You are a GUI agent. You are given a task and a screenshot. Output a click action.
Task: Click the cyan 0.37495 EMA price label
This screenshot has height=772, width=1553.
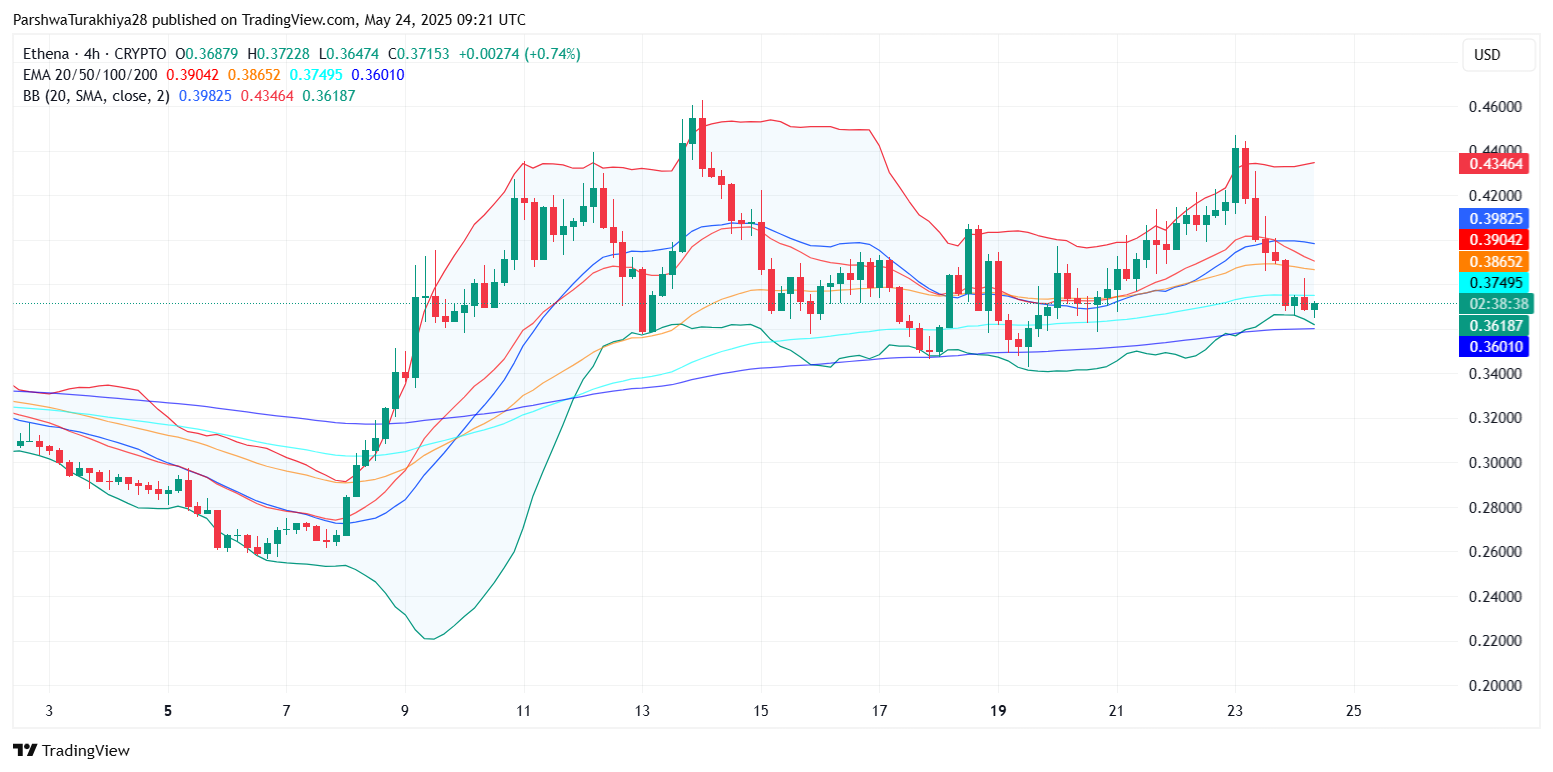pyautogui.click(x=1497, y=283)
